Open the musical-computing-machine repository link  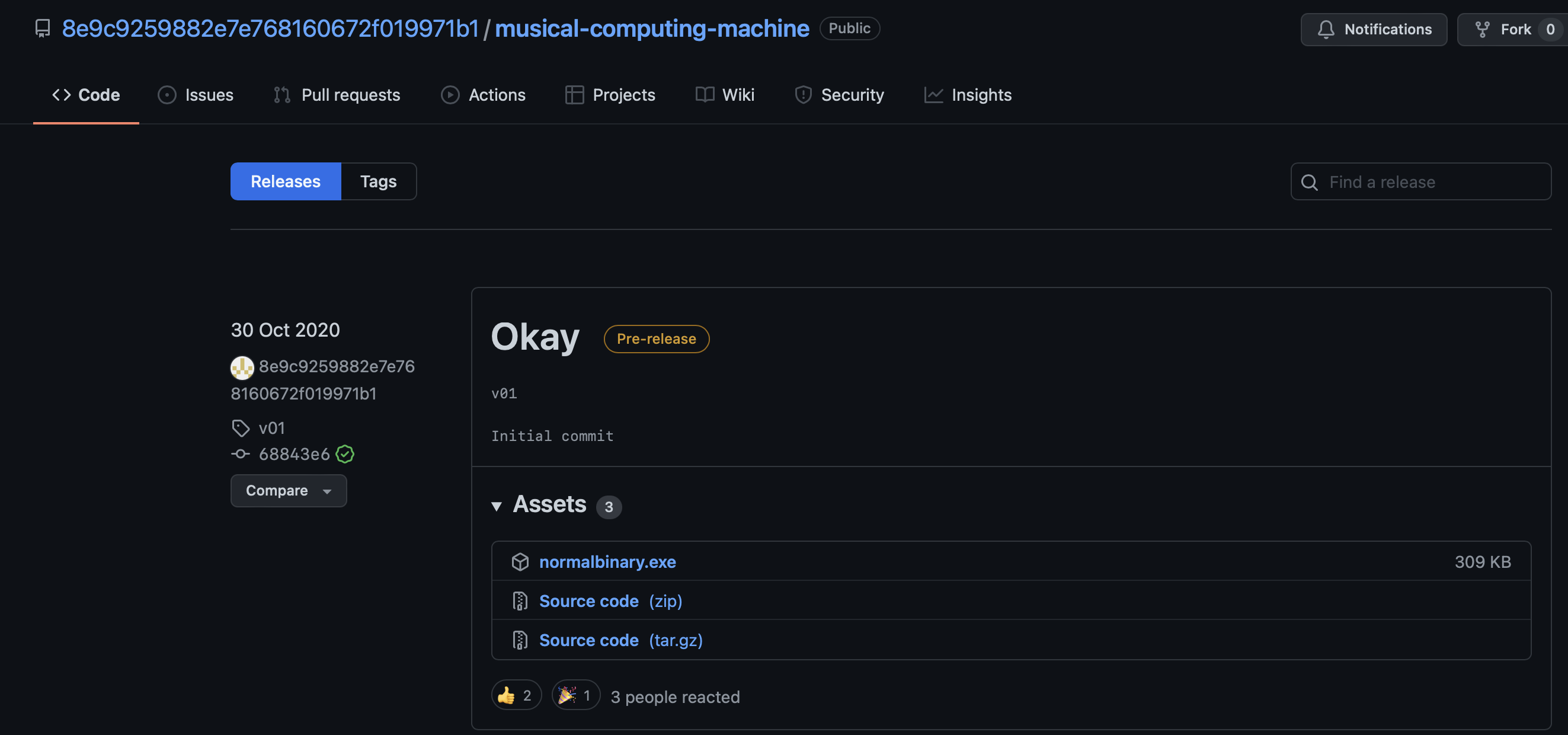(x=652, y=28)
